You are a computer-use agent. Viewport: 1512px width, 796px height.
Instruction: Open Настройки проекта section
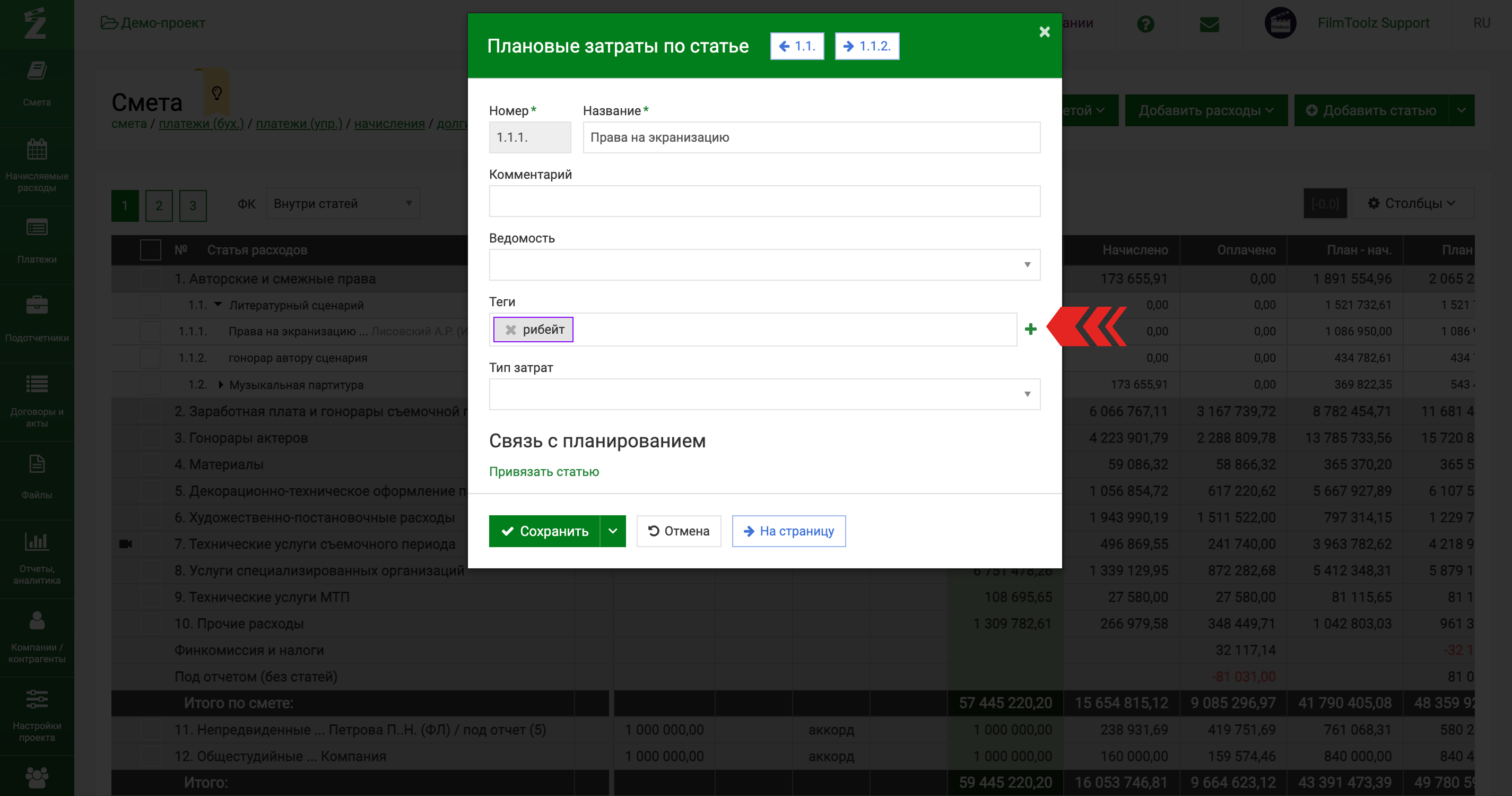click(37, 715)
